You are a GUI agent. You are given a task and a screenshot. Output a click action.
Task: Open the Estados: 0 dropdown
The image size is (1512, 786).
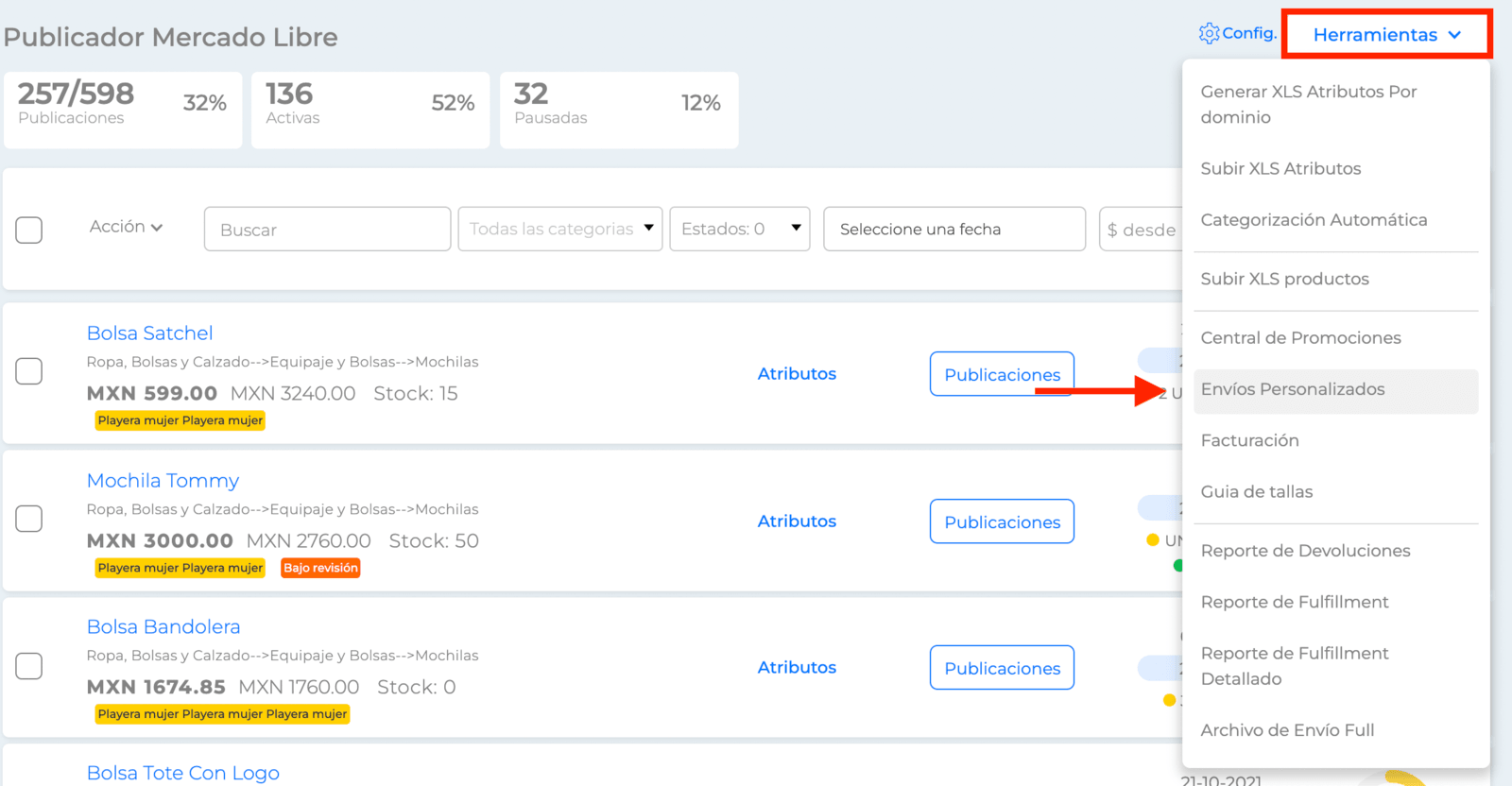click(x=740, y=229)
